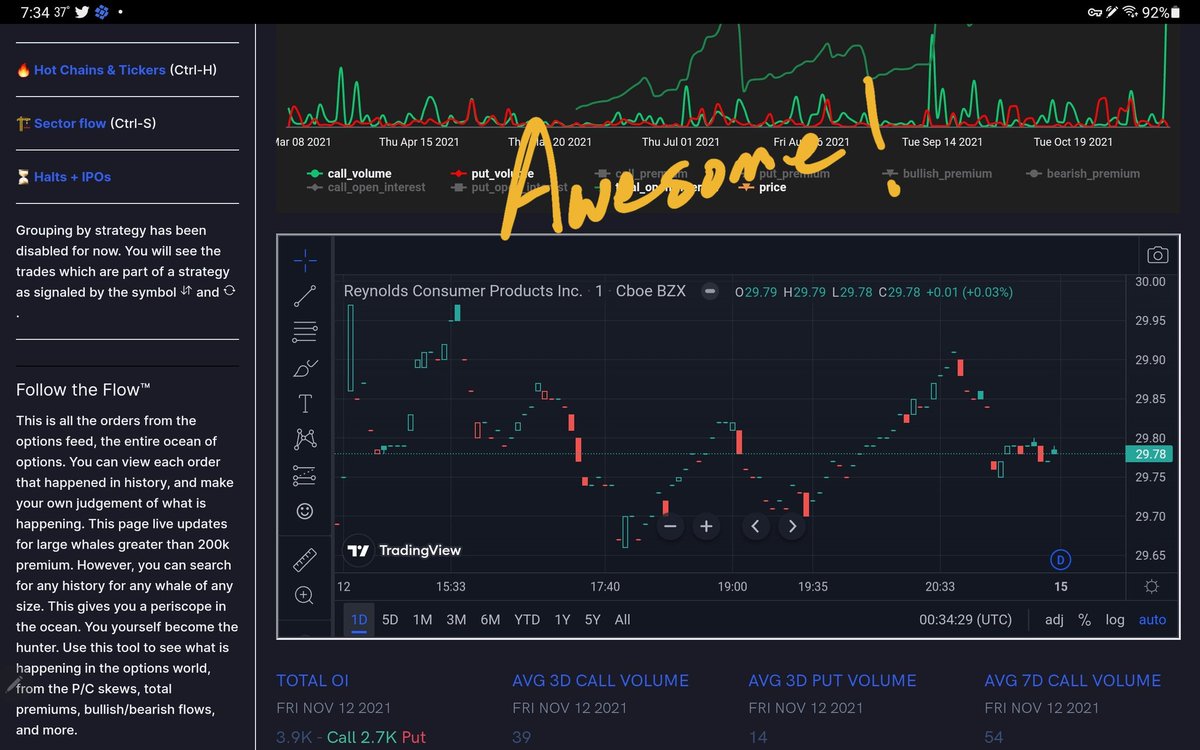The width and height of the screenshot is (1200, 750).
Task: Select the 3M time range
Action: point(456,619)
